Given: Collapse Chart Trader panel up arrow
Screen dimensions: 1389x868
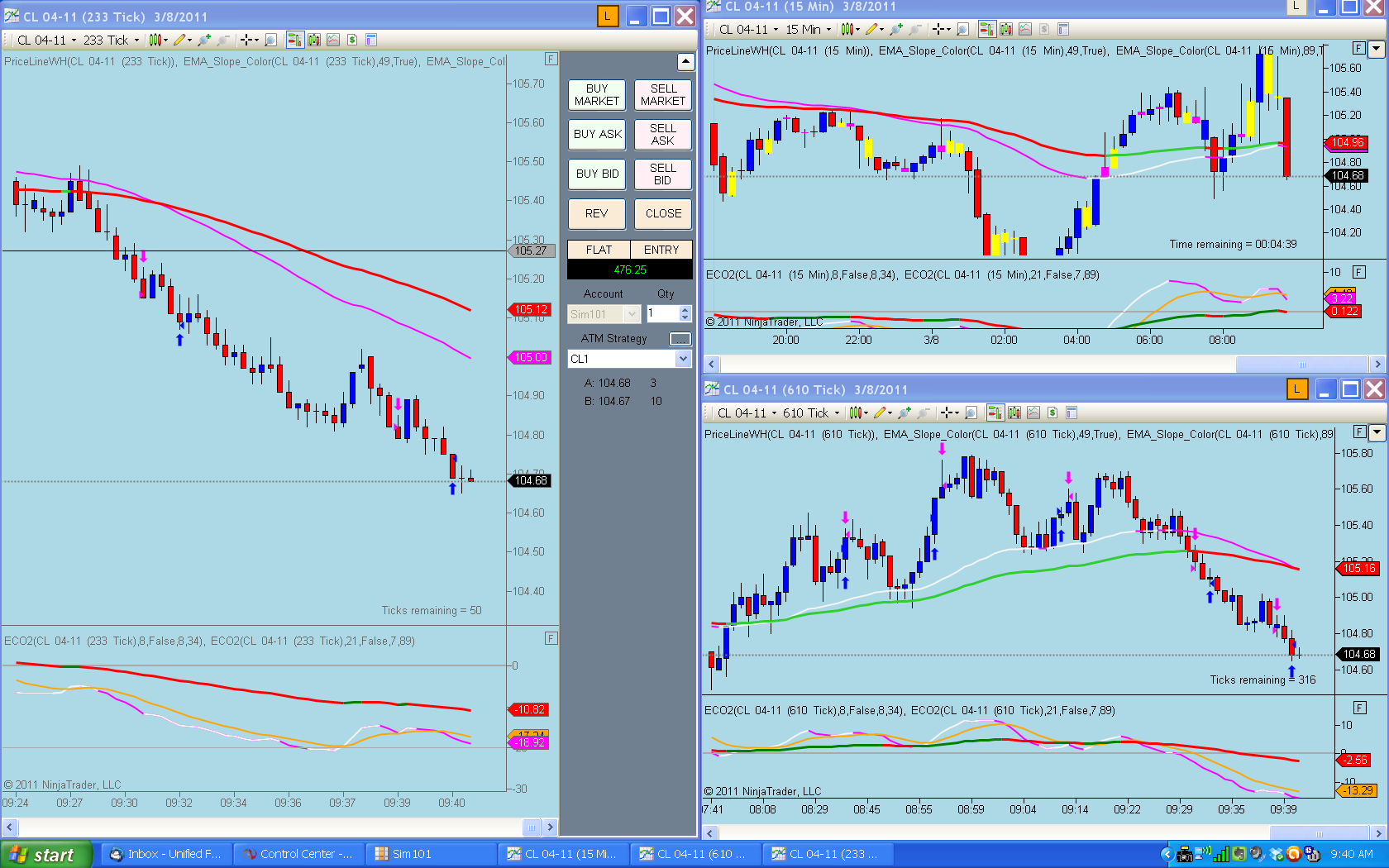Looking at the screenshot, I should pyautogui.click(x=685, y=62).
